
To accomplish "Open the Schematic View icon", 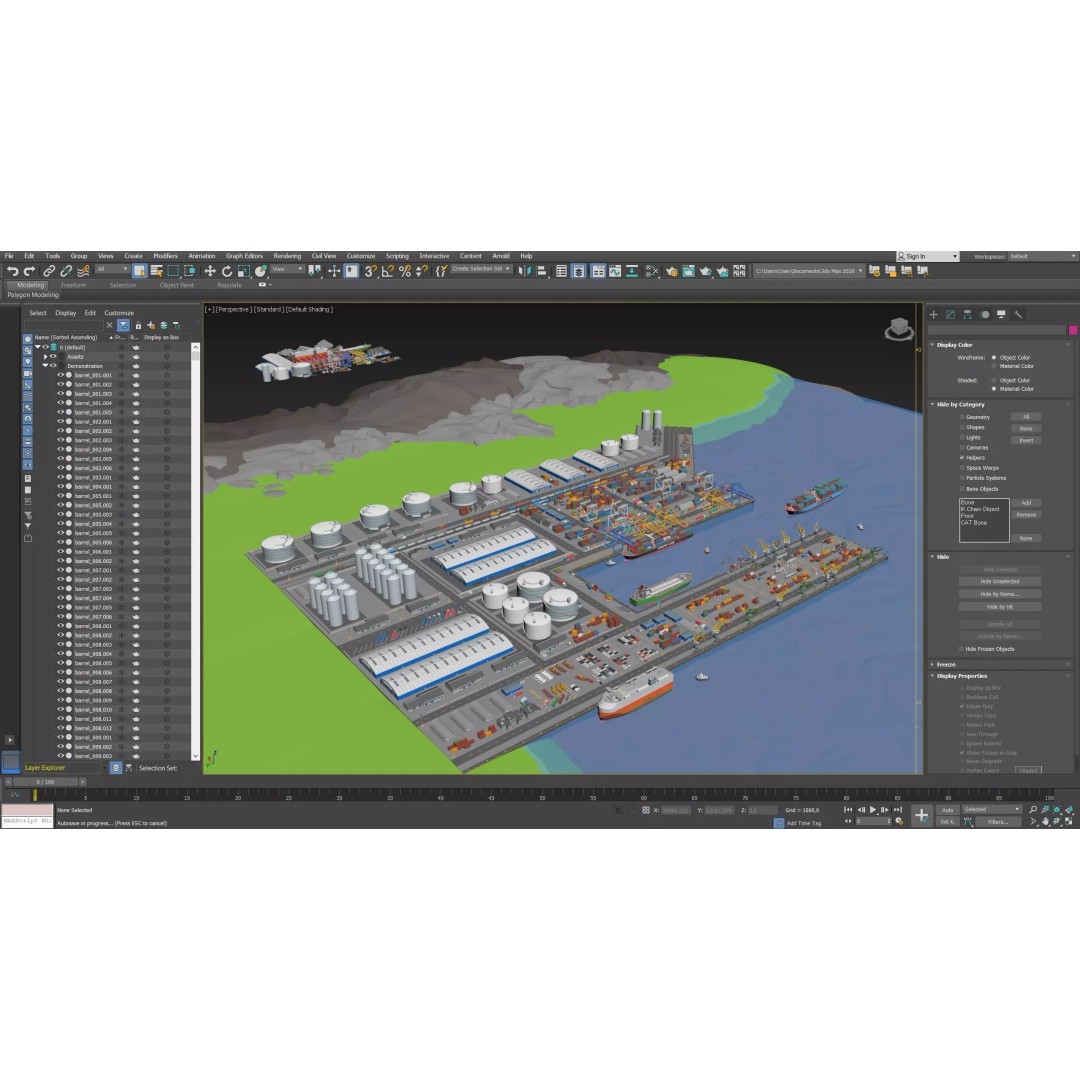I will (632, 271).
